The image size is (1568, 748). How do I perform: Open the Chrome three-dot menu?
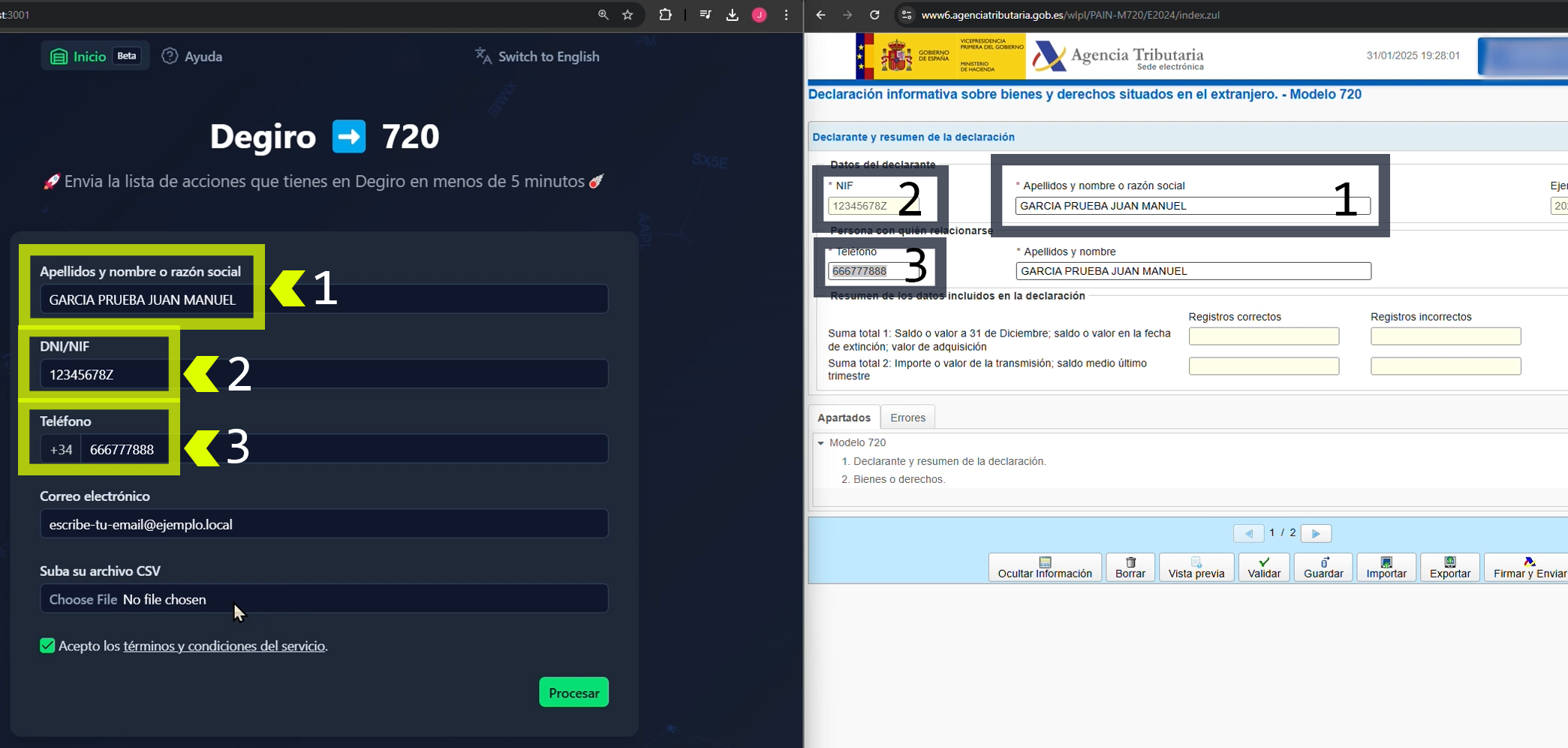click(786, 15)
